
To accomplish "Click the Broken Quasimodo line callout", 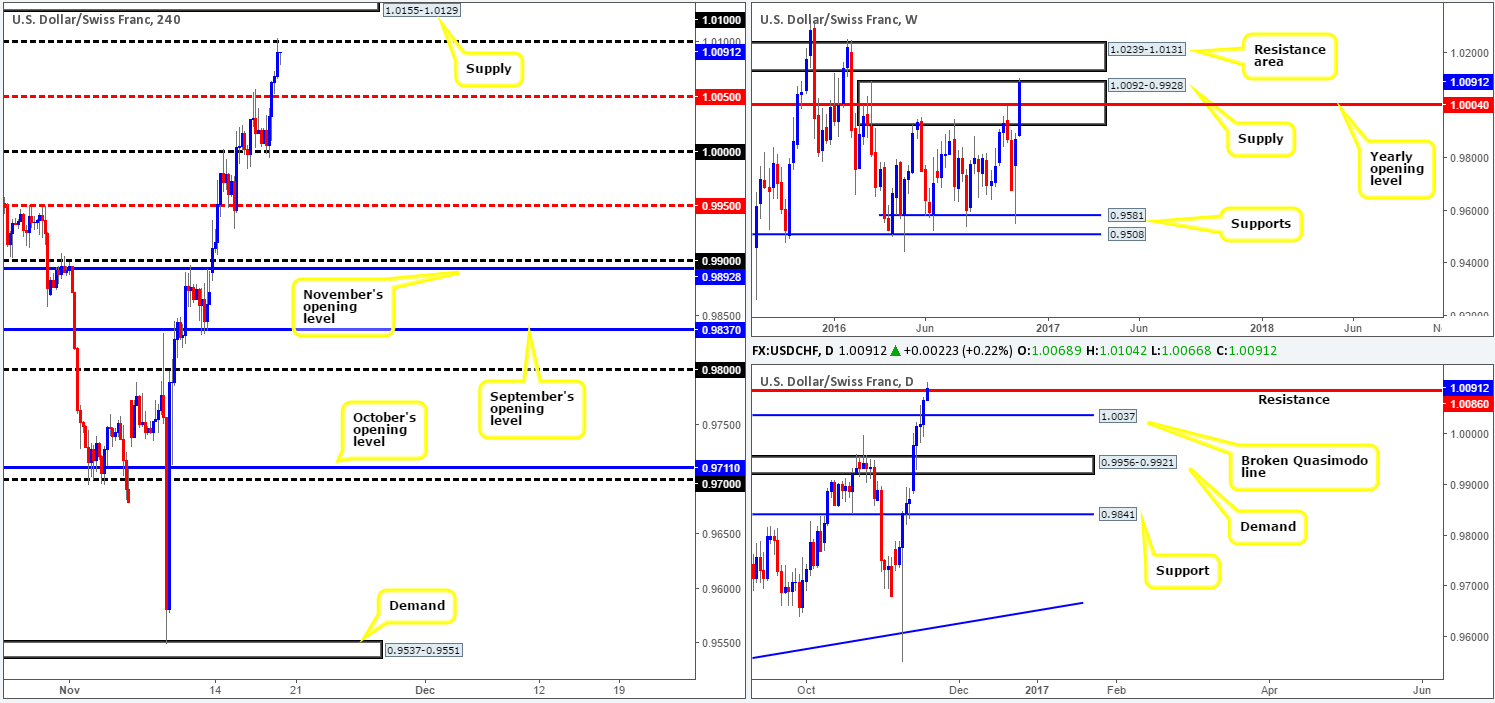I will point(1306,466).
